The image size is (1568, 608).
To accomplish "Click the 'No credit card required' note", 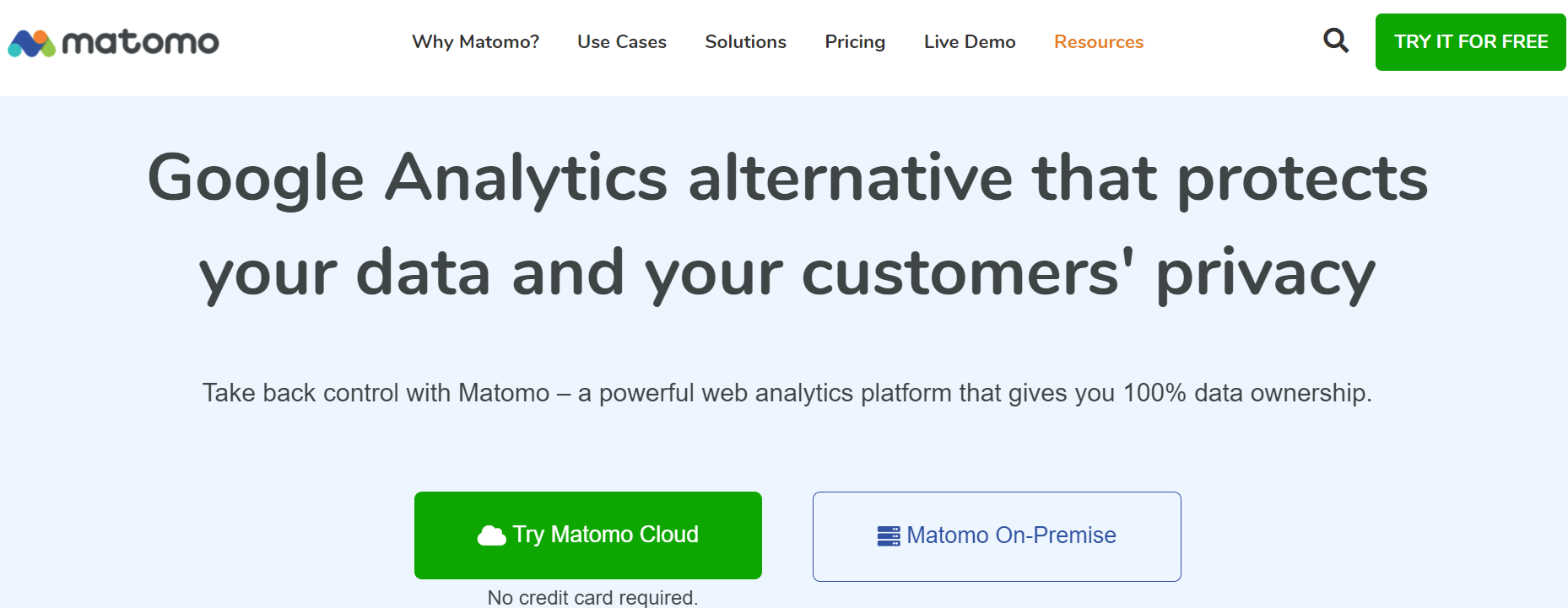I will click(592, 597).
